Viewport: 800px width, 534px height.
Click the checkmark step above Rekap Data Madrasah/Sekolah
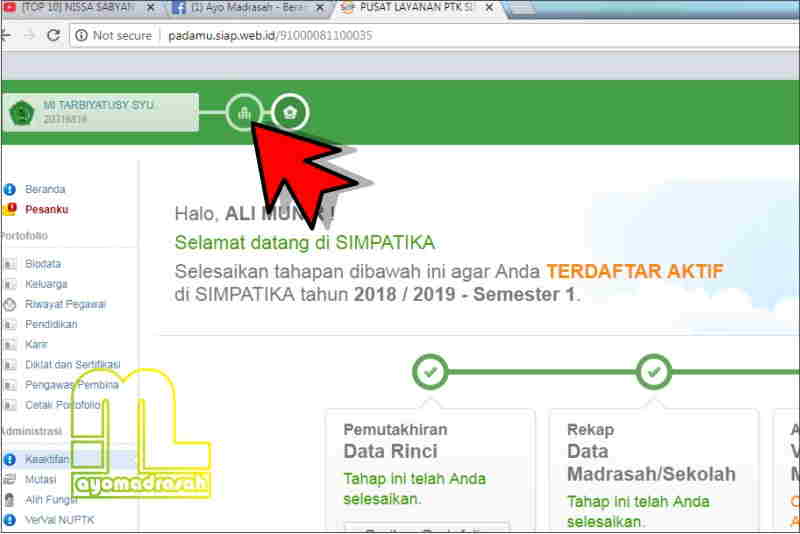654,372
